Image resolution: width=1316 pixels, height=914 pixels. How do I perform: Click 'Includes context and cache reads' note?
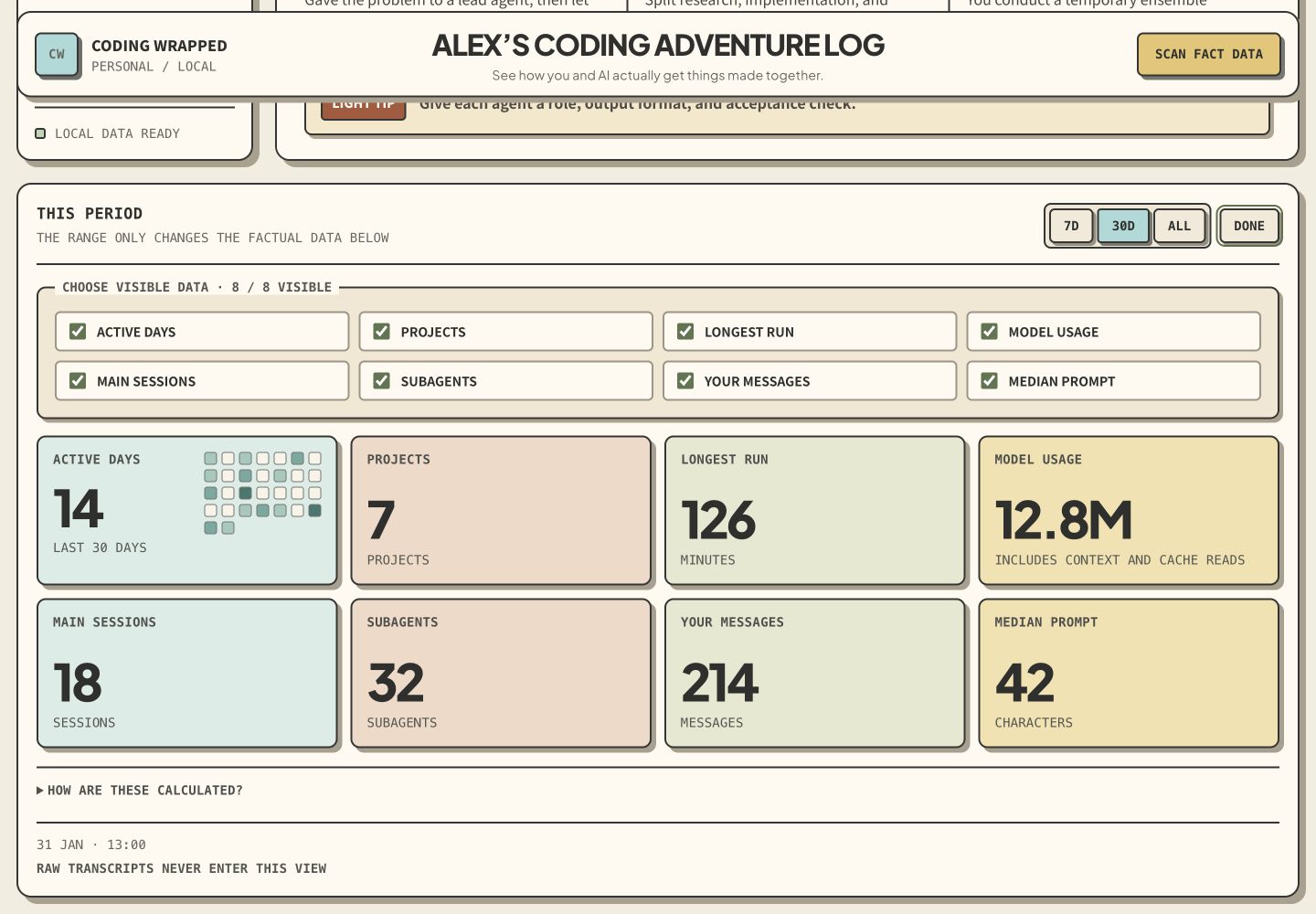[1120, 559]
